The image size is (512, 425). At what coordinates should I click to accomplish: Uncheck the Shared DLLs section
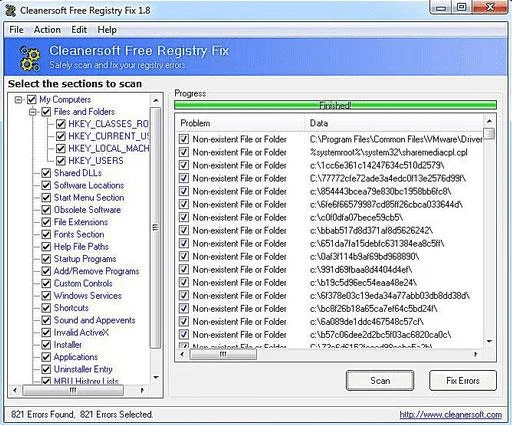click(x=46, y=173)
